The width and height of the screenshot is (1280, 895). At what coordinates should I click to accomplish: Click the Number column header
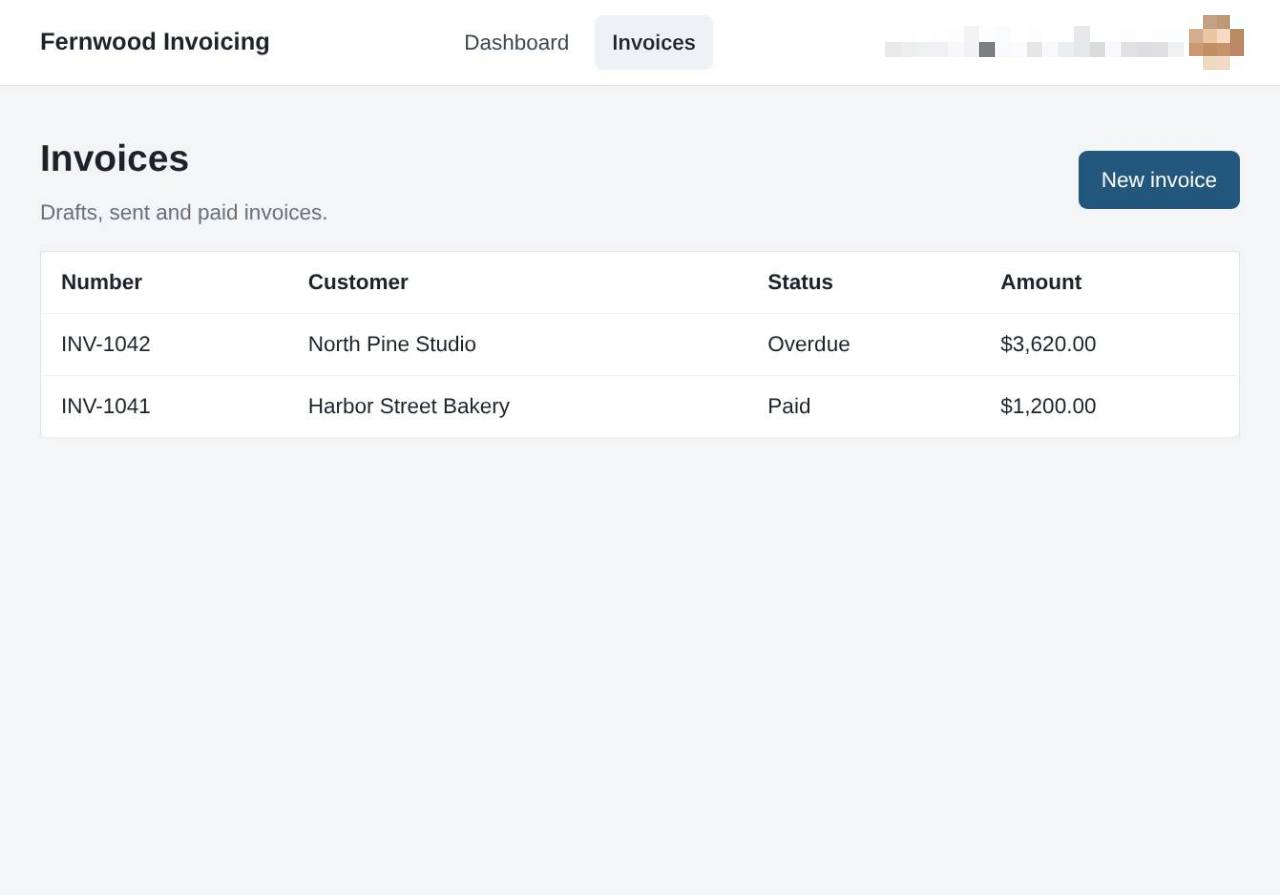coord(102,282)
